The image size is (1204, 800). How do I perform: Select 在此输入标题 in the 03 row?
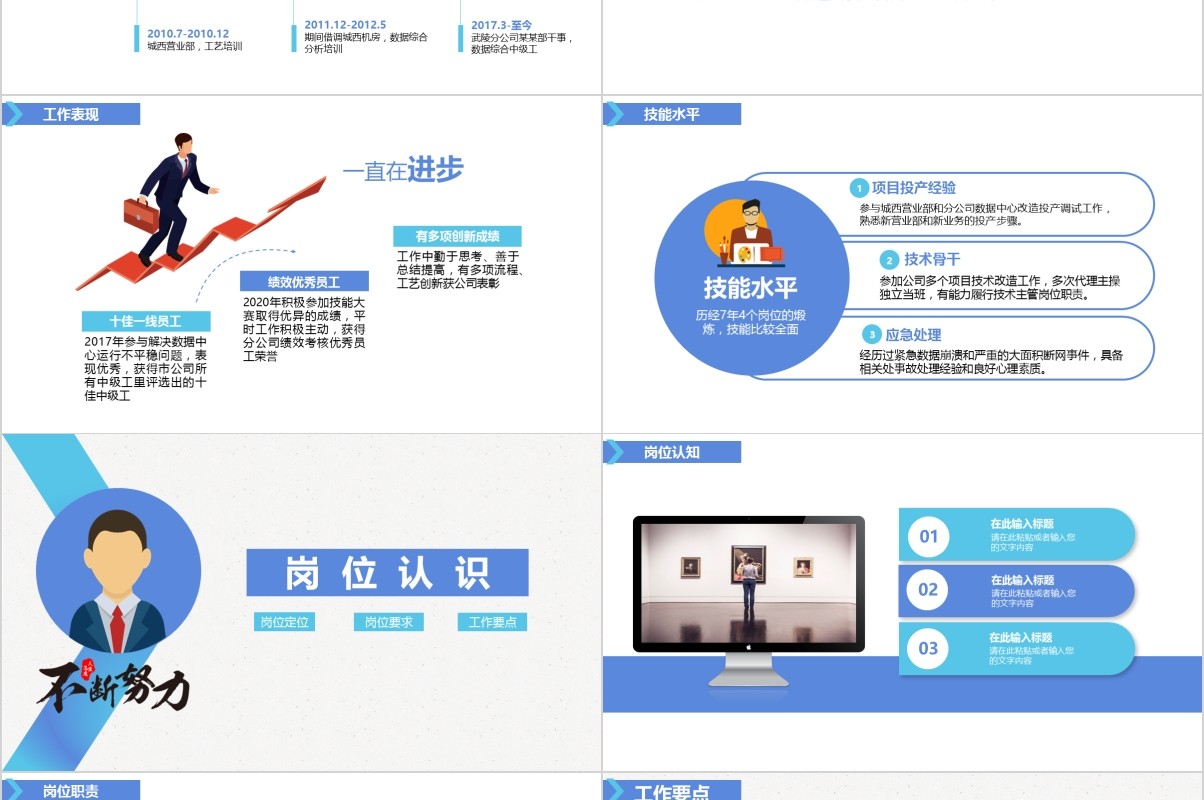tap(1020, 637)
